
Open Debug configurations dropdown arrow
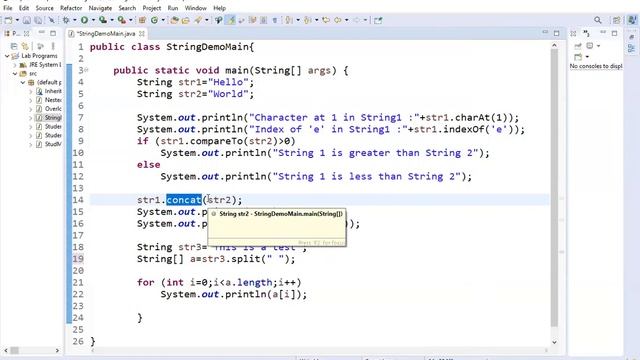click(75, 20)
